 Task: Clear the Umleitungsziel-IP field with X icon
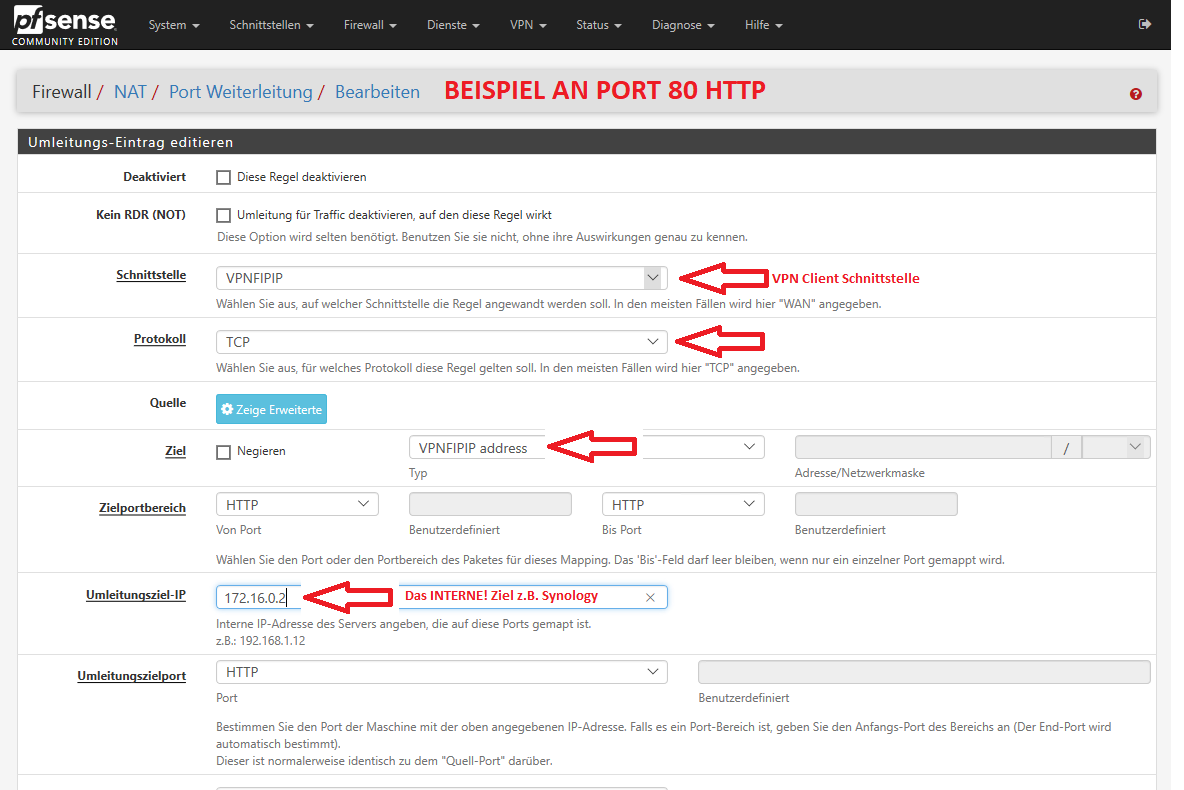point(650,597)
